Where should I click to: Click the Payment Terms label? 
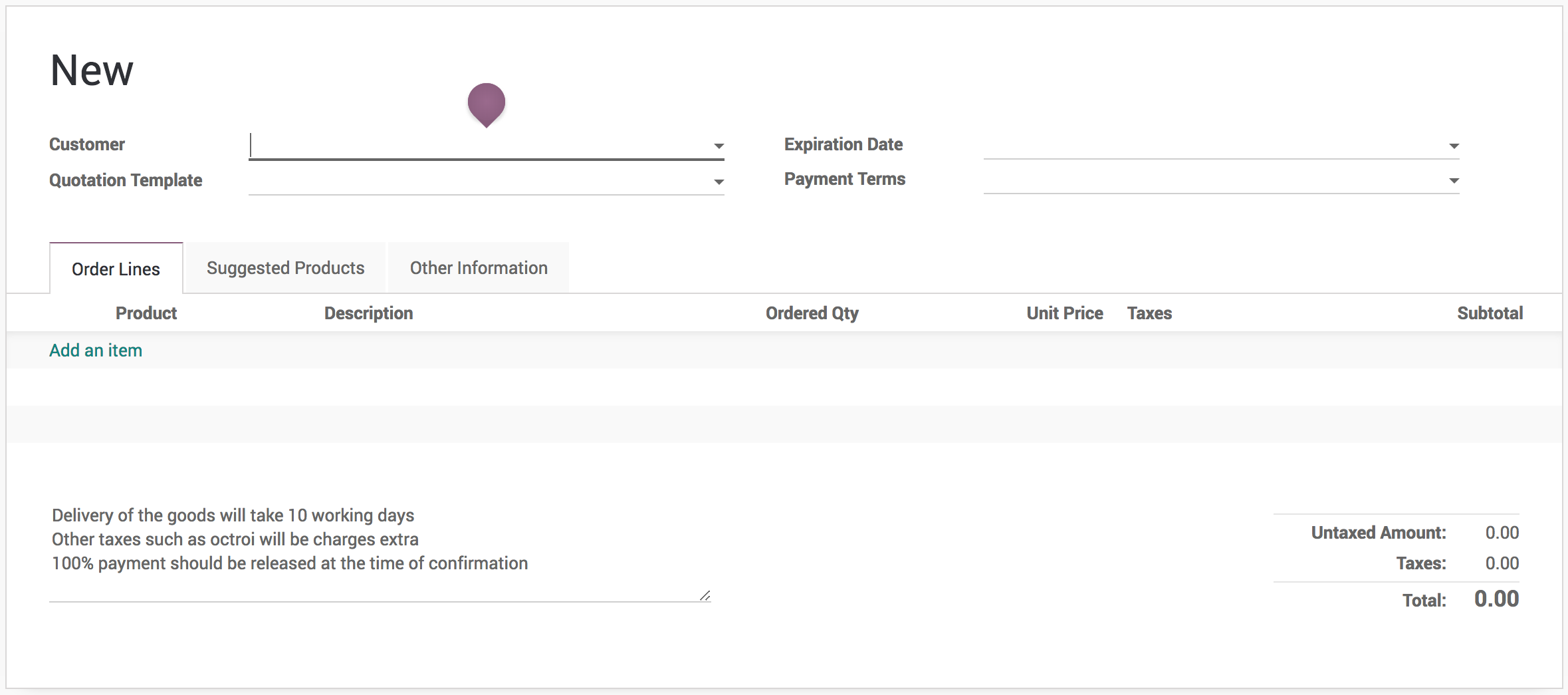[x=845, y=179]
